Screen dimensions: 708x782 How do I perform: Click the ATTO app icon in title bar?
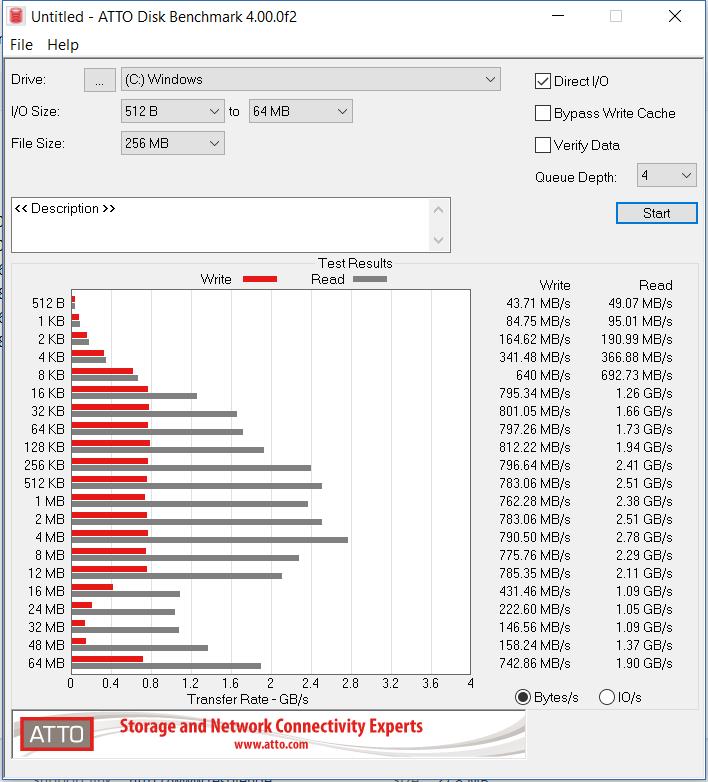coord(17,16)
